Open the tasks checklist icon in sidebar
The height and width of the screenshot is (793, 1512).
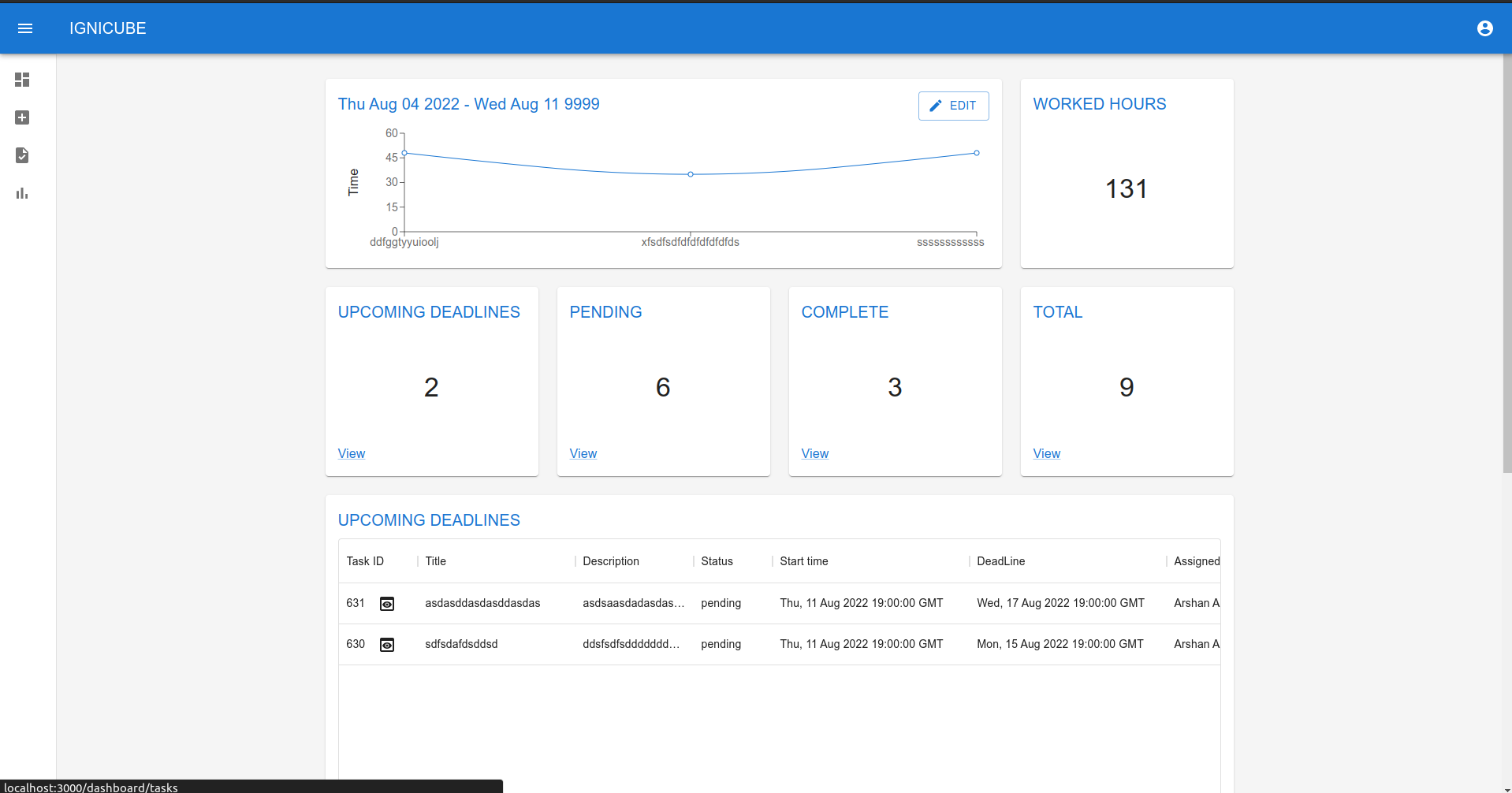22,155
